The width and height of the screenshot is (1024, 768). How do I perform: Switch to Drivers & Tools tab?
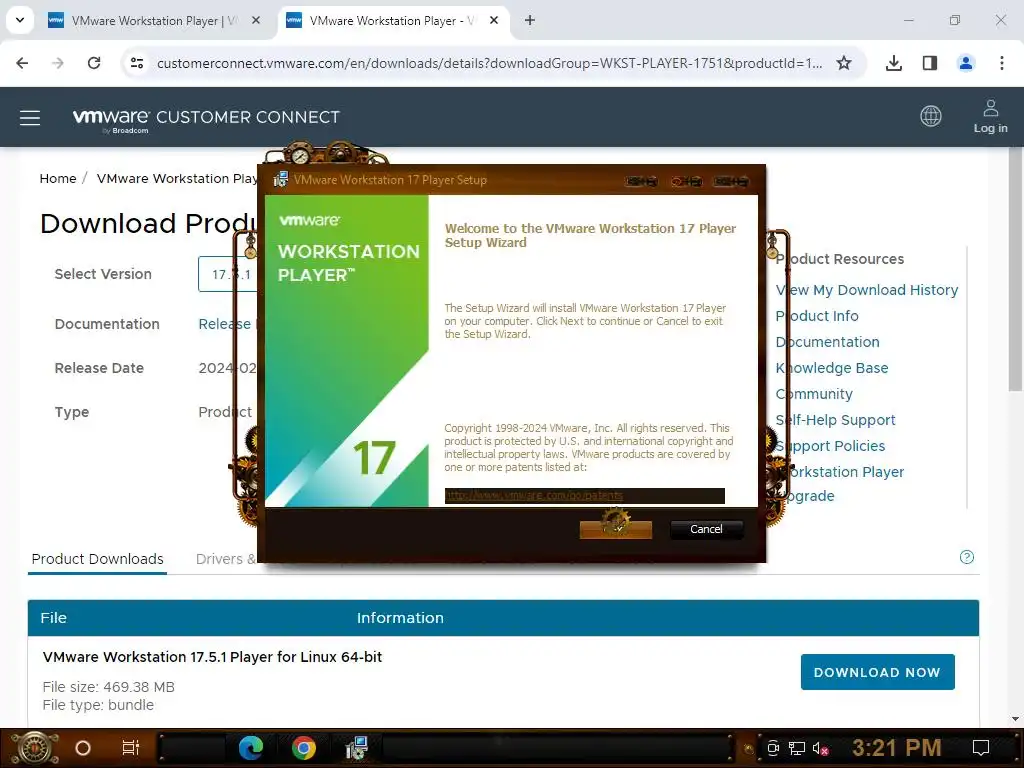tap(225, 559)
